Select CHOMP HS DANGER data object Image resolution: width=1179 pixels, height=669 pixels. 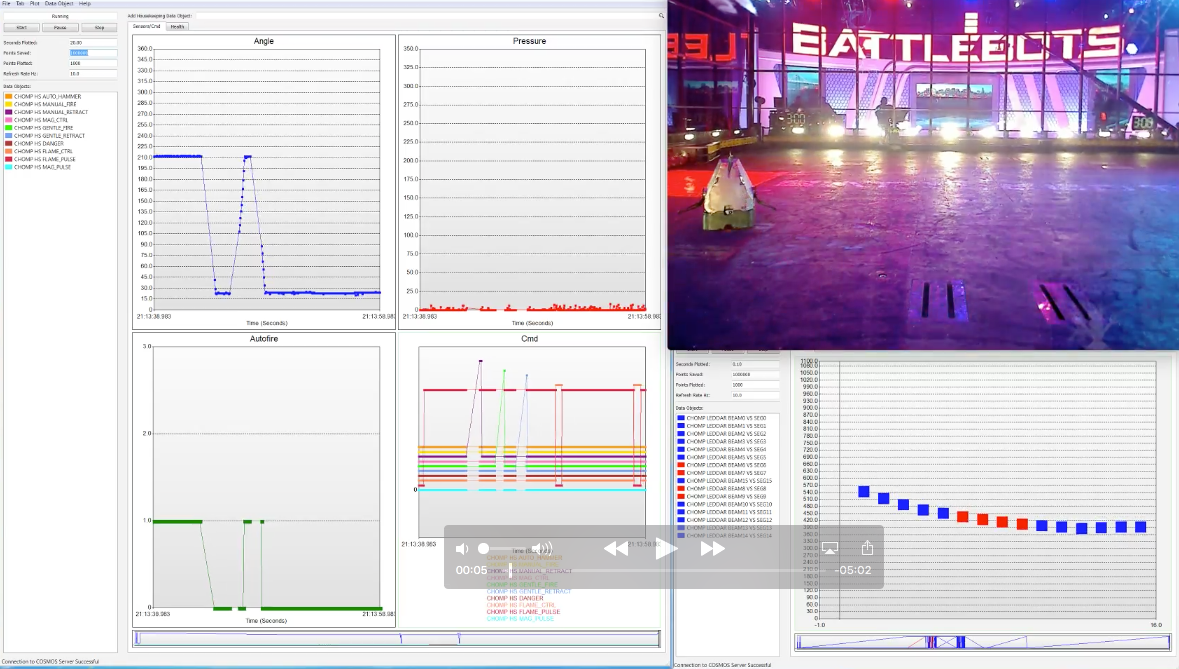35,144
